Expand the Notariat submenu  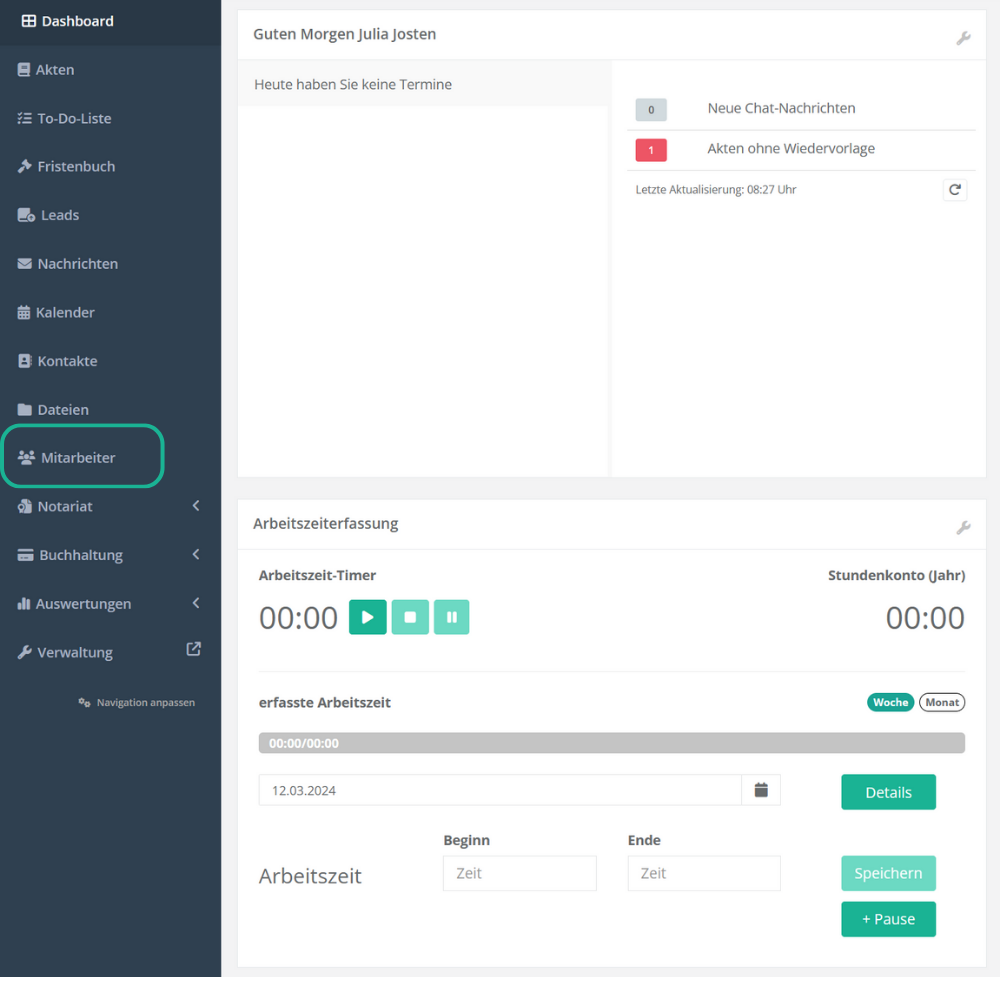196,506
